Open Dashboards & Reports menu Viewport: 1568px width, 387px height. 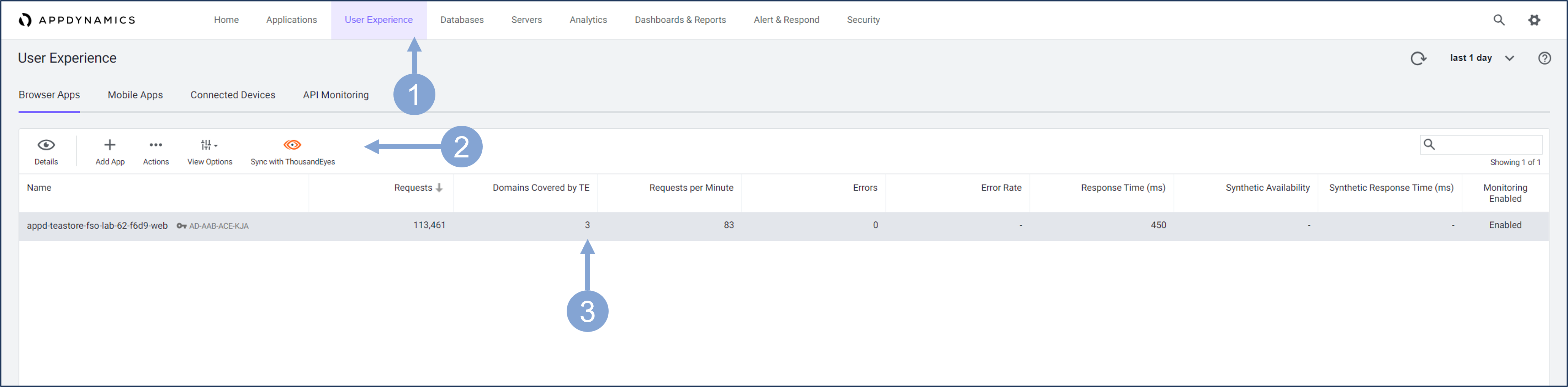pyautogui.click(x=680, y=20)
